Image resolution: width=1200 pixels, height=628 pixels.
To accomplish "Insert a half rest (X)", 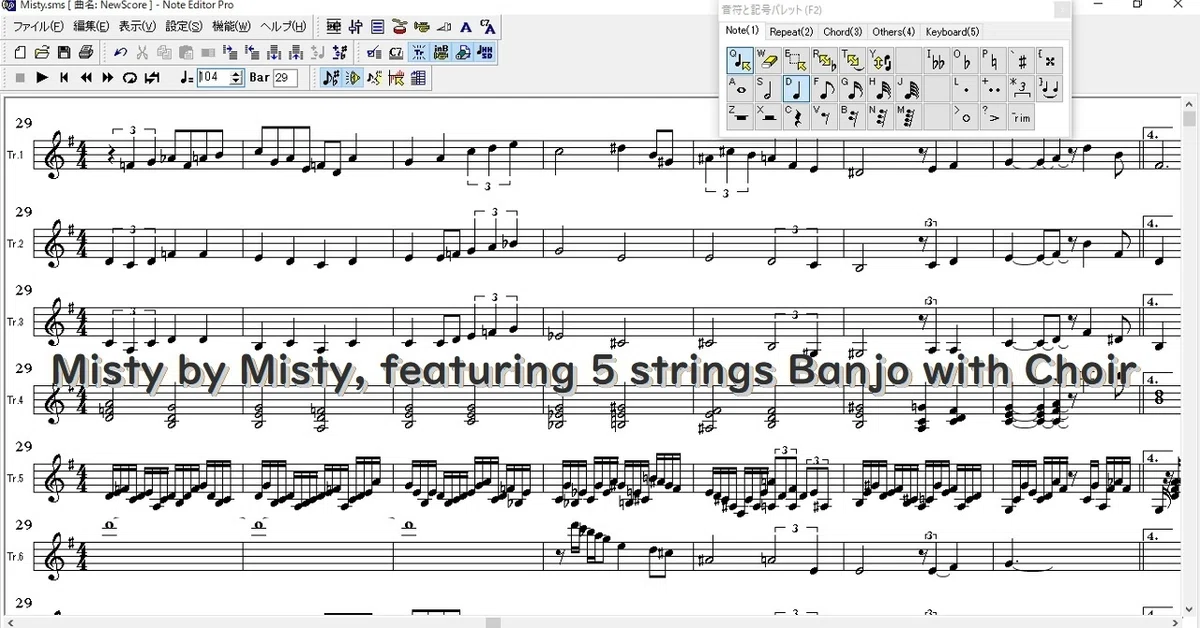I will tap(768, 116).
